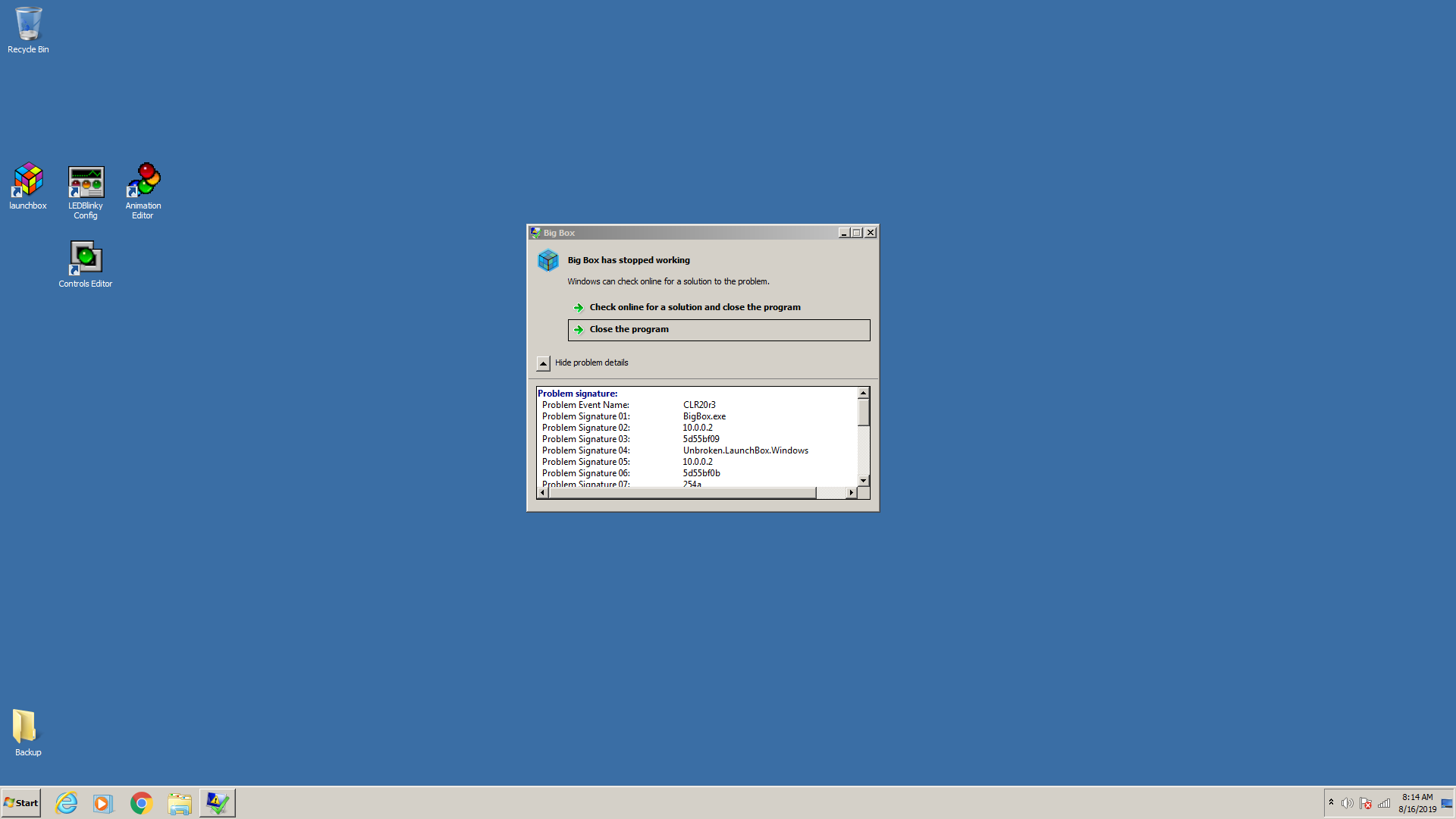
Task: Select the LEDBlinky Config desktop shortcut
Action: 86,192
